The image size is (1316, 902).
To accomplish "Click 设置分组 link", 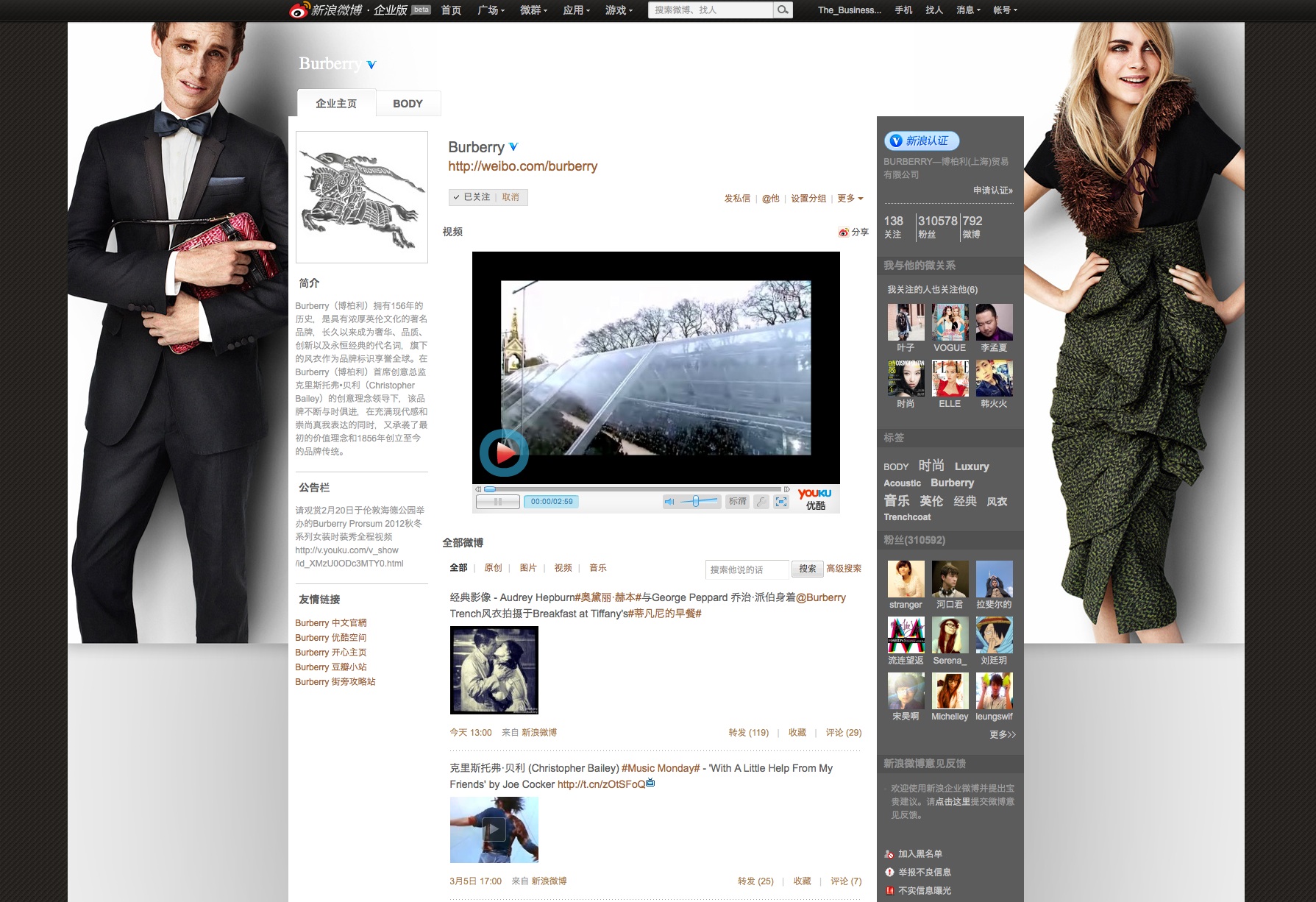I will point(808,199).
